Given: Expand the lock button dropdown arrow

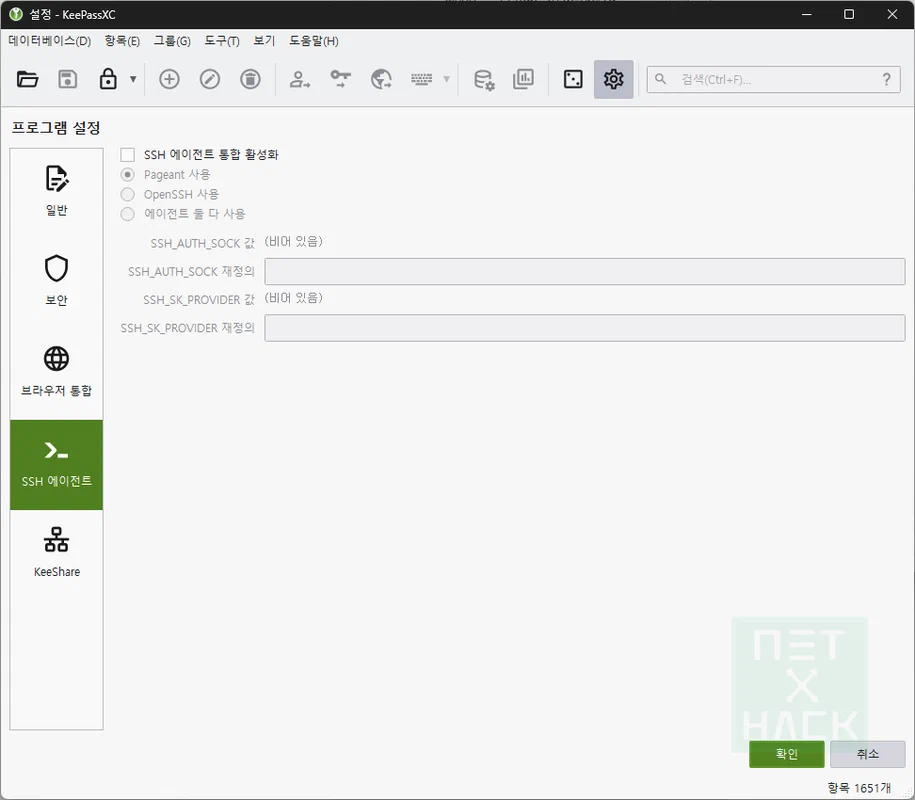Looking at the screenshot, I should [133, 79].
